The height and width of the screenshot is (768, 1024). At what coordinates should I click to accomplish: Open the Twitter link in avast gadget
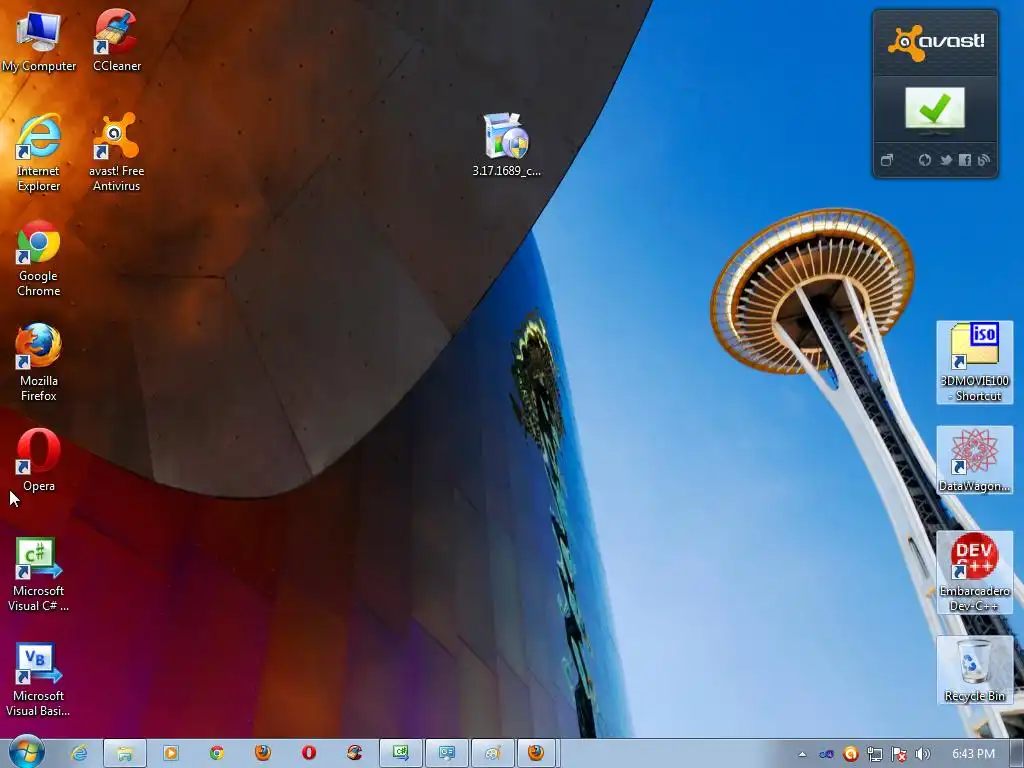(x=945, y=160)
